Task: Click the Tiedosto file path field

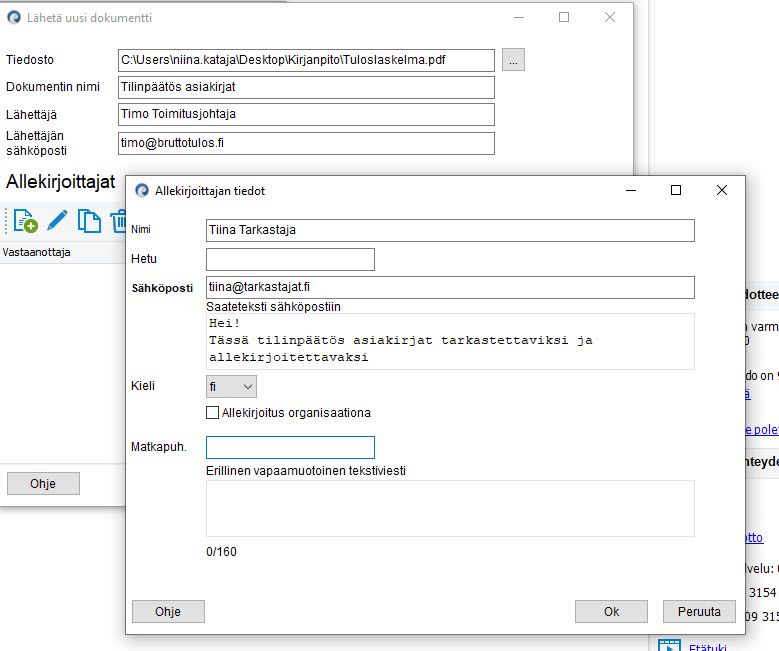Action: pyautogui.click(x=306, y=60)
